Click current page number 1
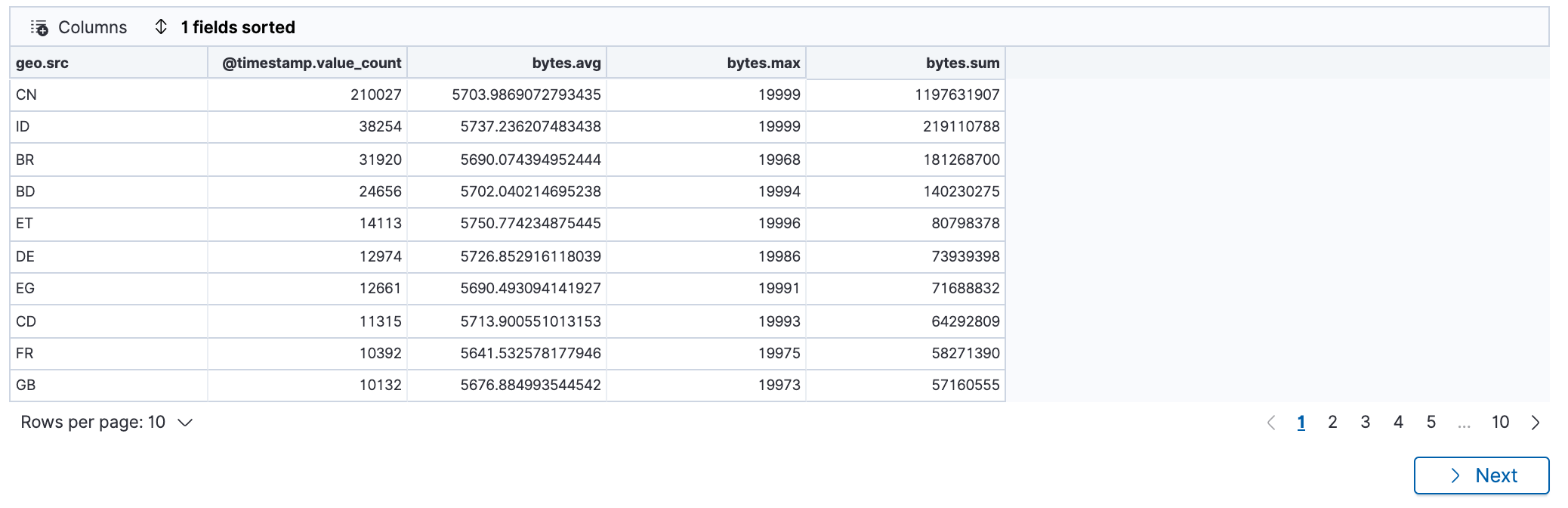Image resolution: width=1568 pixels, height=508 pixels. [1301, 423]
